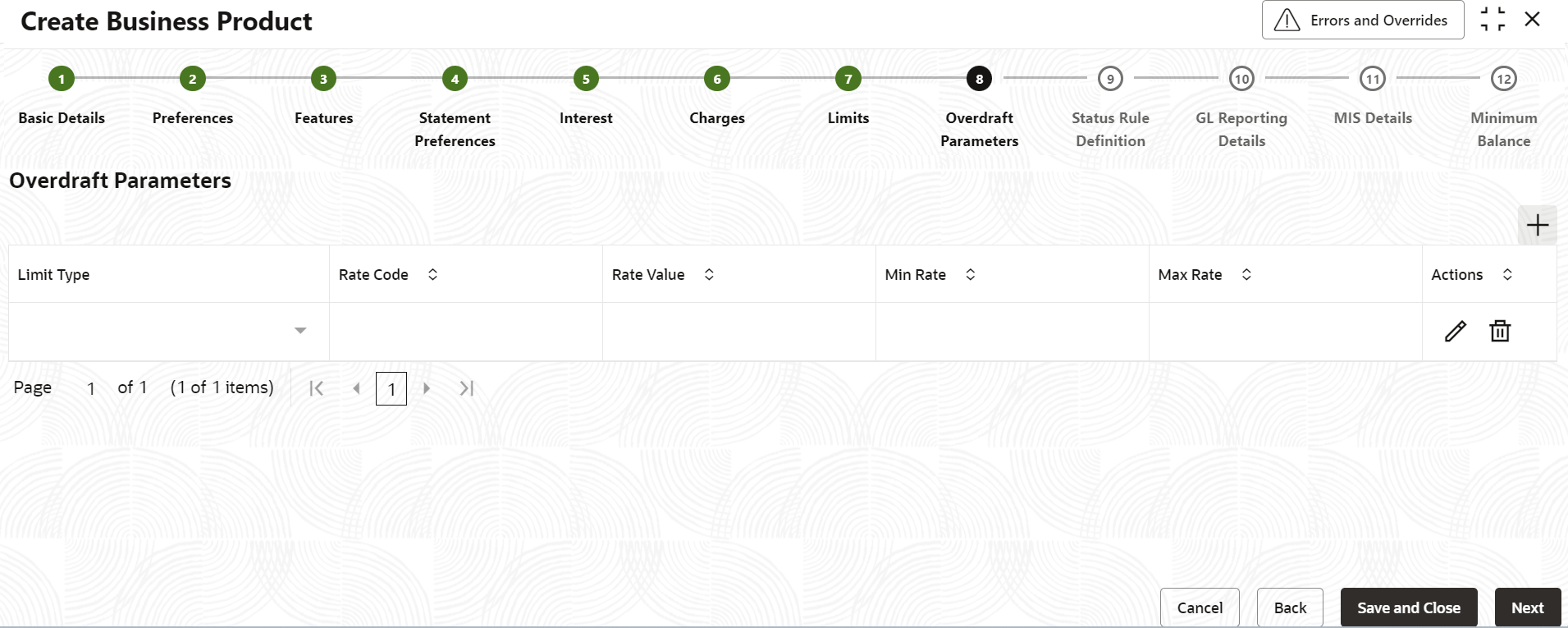Go to previous page arrow
The width and height of the screenshot is (1568, 628).
356,388
